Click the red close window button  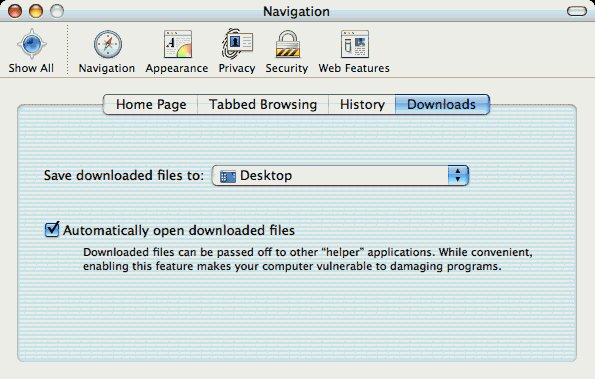pos(15,11)
